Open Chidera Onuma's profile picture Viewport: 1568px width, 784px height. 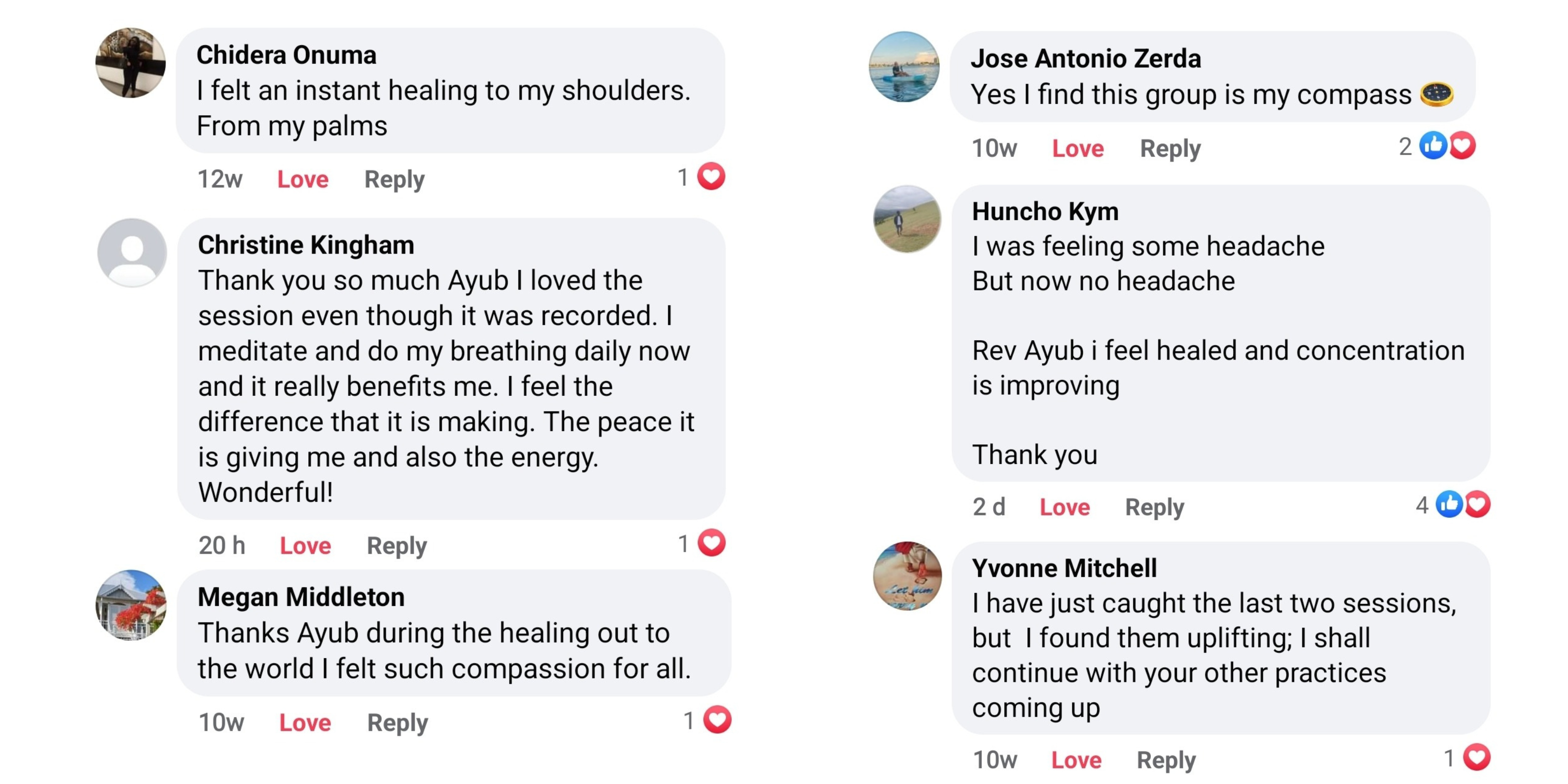[130, 63]
